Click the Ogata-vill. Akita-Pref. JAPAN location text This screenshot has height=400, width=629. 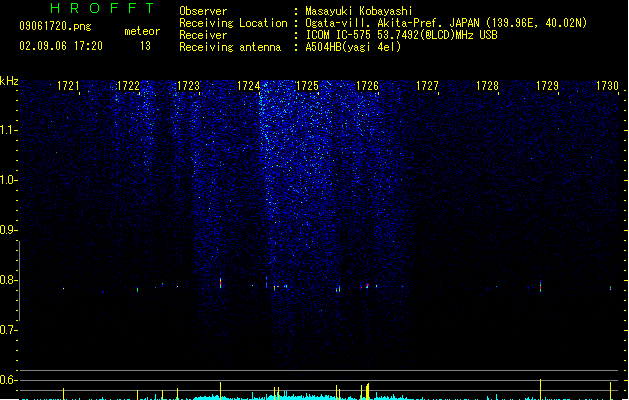446,23
